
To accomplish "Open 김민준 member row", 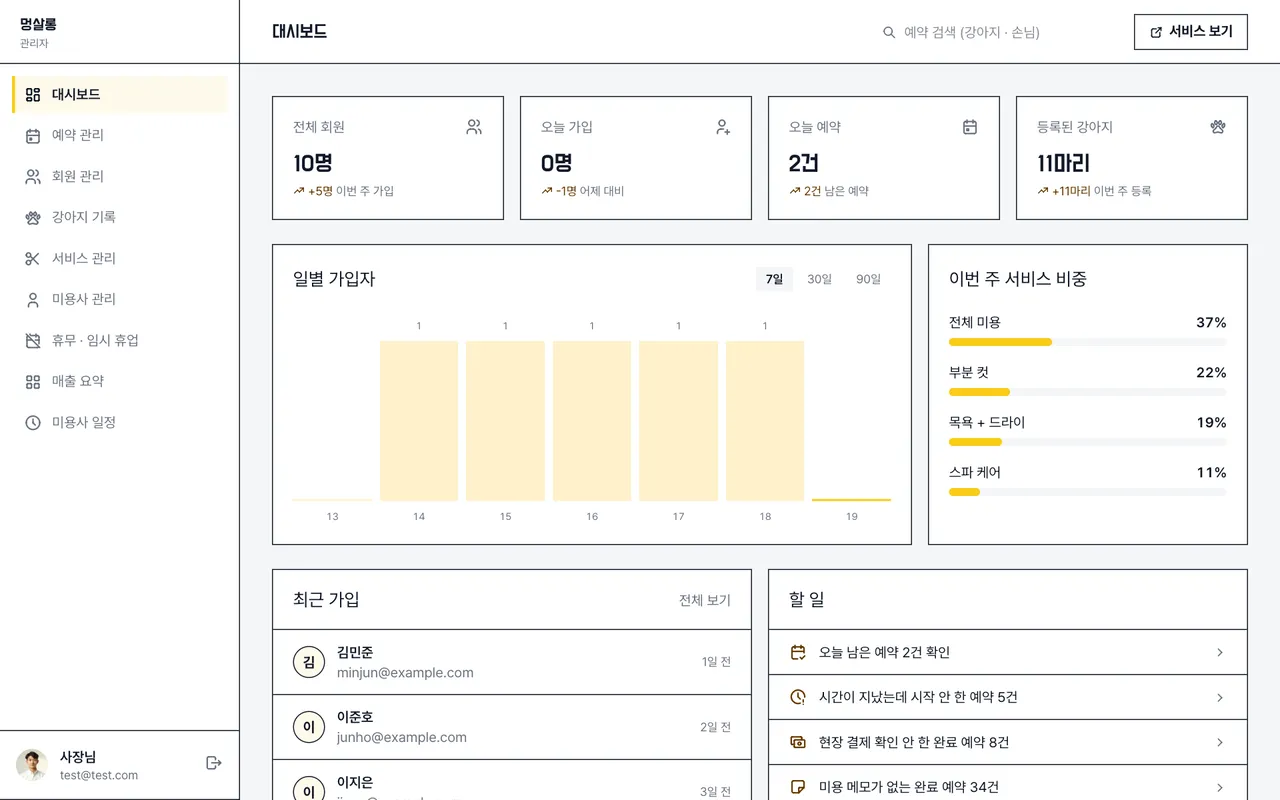I will click(512, 662).
